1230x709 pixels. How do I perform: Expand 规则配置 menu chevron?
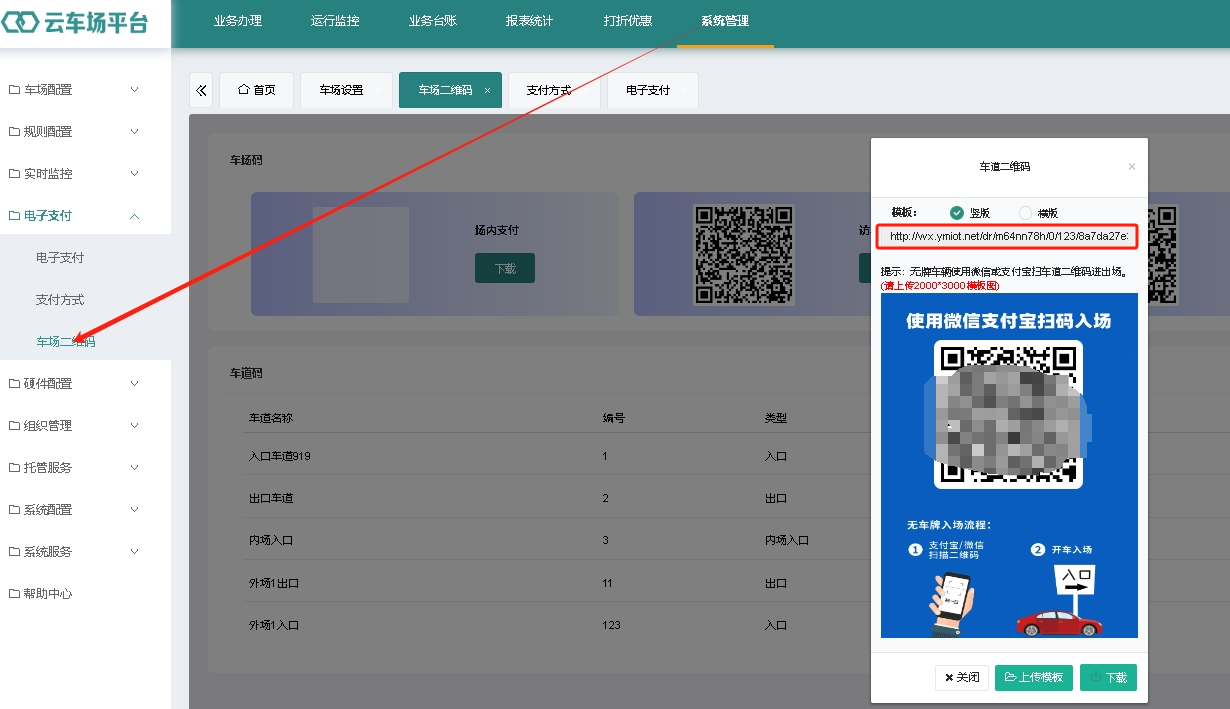pyautogui.click(x=135, y=132)
